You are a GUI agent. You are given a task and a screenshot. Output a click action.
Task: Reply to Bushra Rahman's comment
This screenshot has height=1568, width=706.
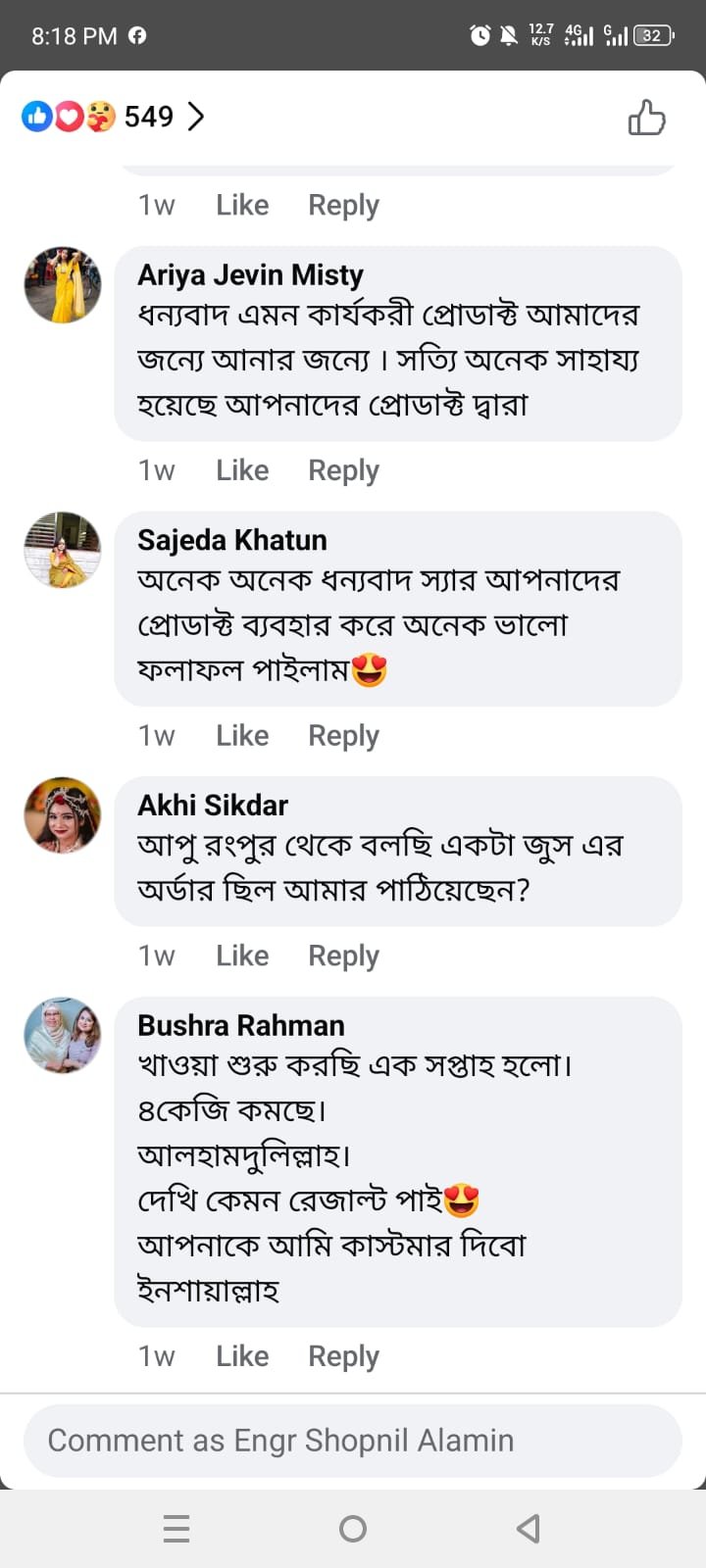click(343, 1355)
